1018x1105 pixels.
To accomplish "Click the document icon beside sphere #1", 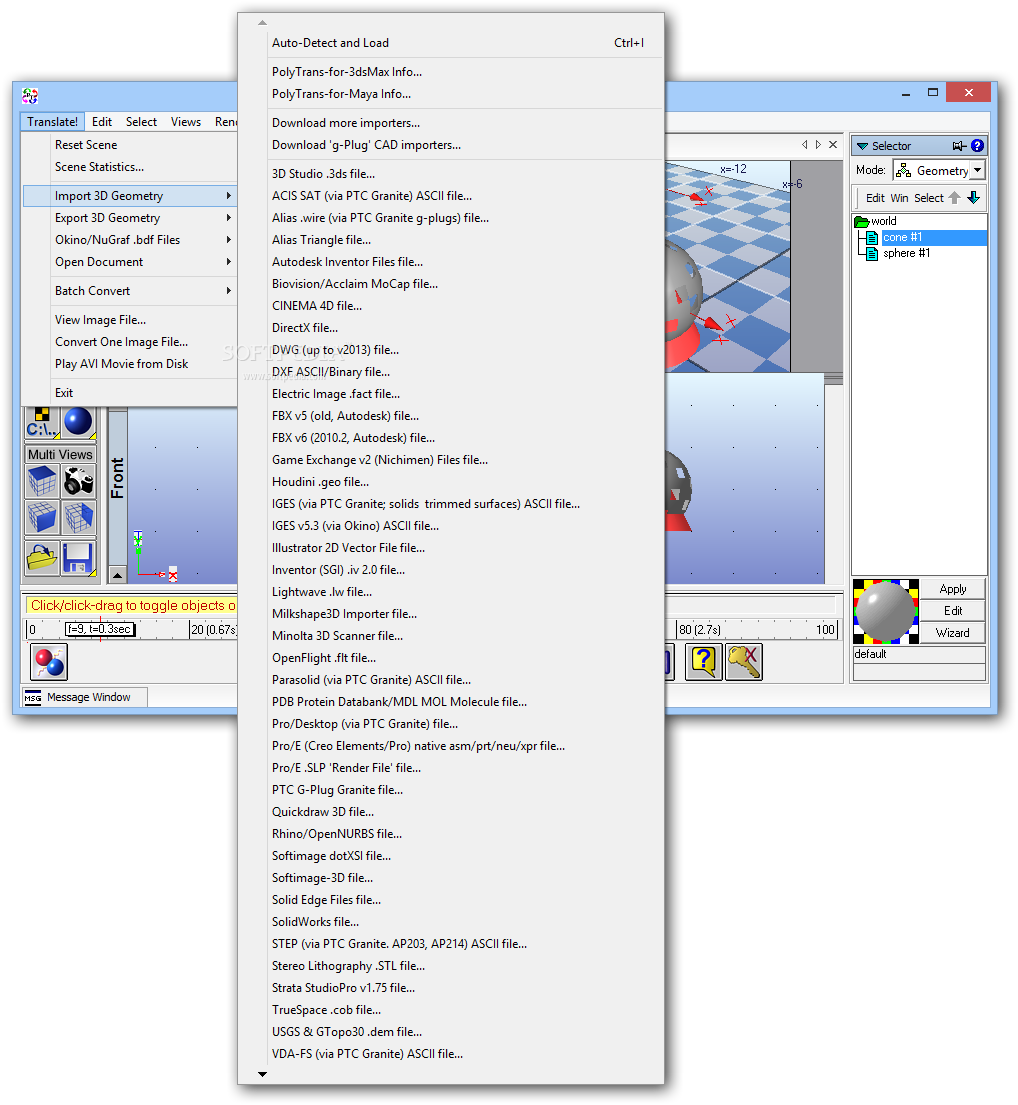I will pos(872,253).
